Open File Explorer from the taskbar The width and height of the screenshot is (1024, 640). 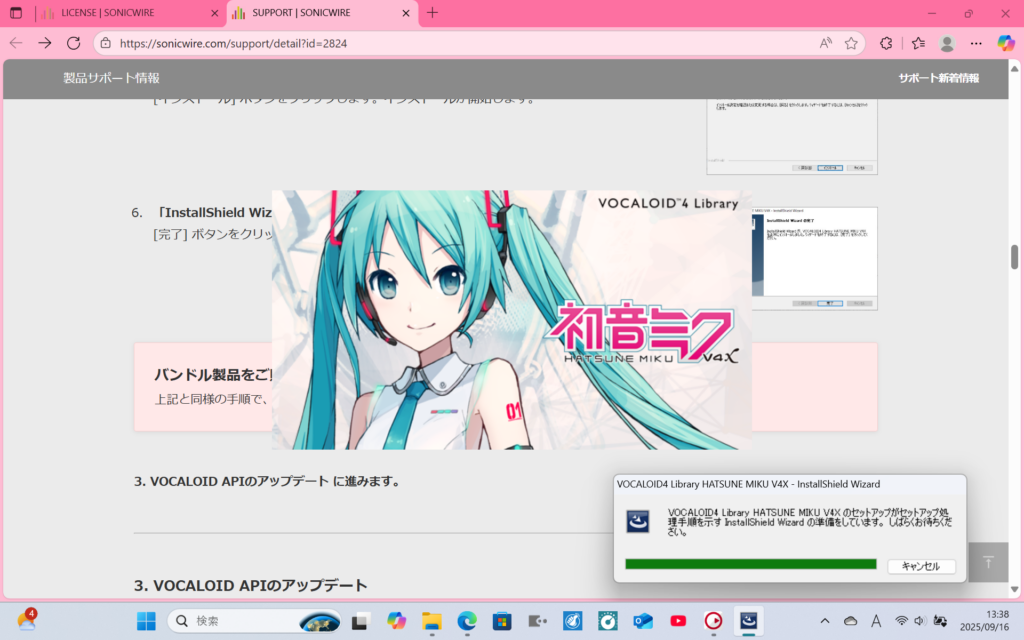click(x=431, y=621)
